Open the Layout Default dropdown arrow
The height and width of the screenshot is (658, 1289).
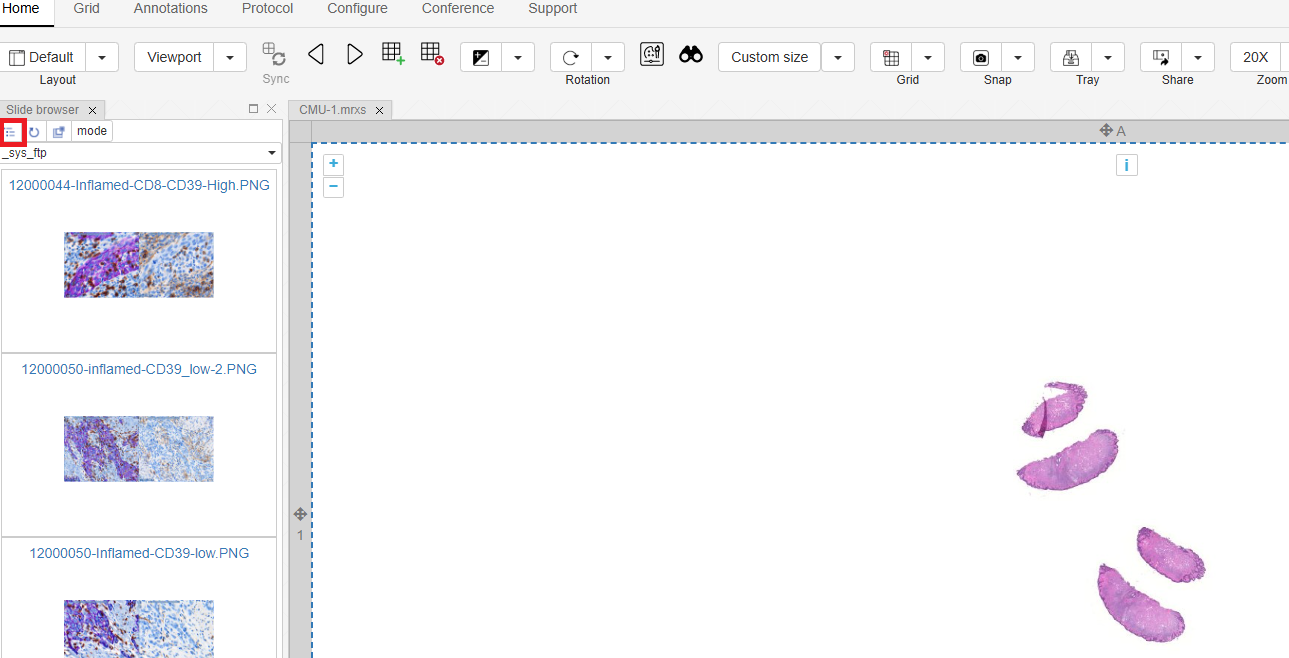tap(102, 58)
